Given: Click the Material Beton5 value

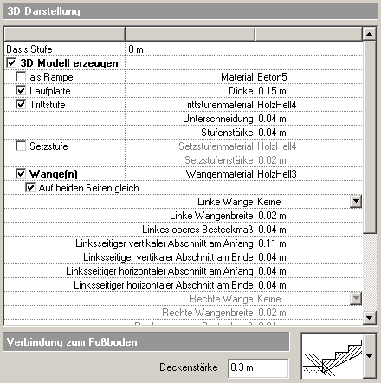Looking at the screenshot, I should click(272, 77).
